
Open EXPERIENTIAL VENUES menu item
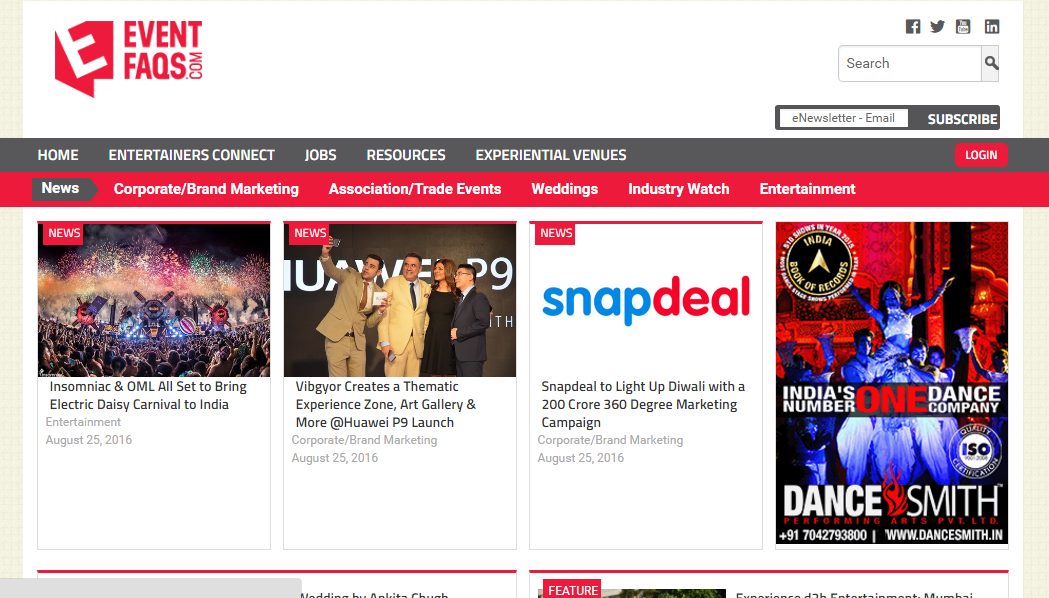point(551,155)
